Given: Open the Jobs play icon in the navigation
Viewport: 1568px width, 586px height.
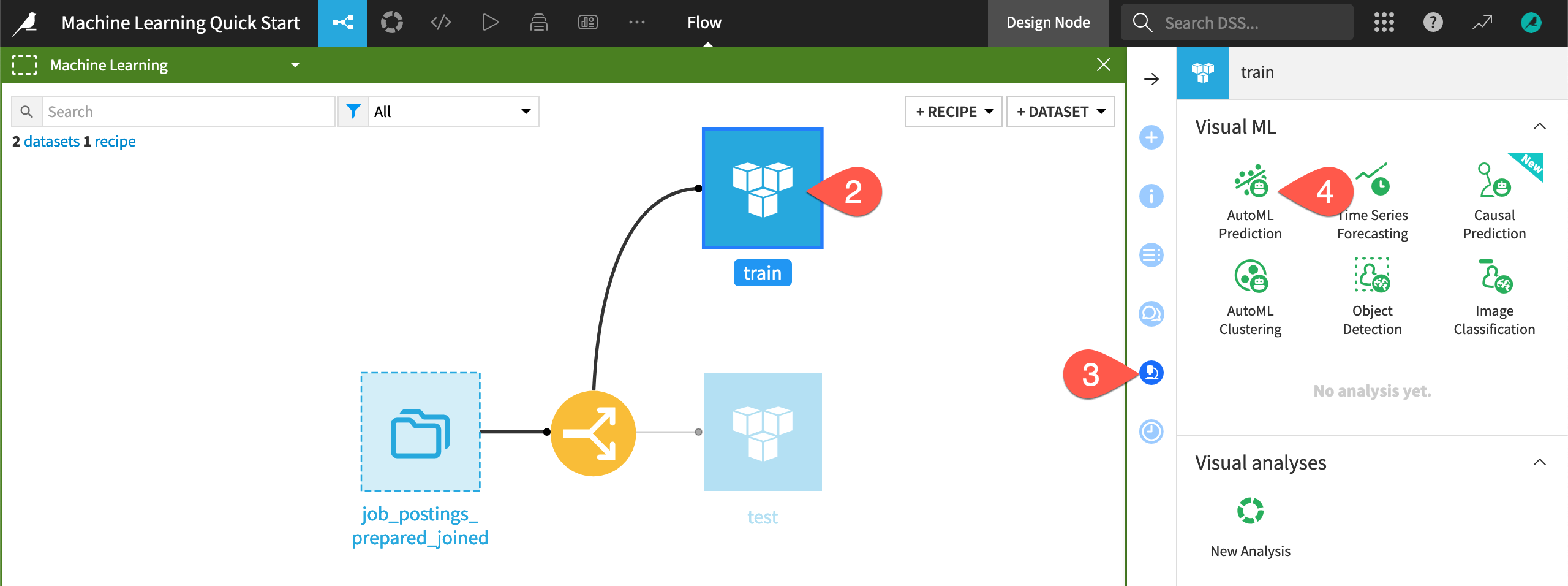Looking at the screenshot, I should point(490,23).
